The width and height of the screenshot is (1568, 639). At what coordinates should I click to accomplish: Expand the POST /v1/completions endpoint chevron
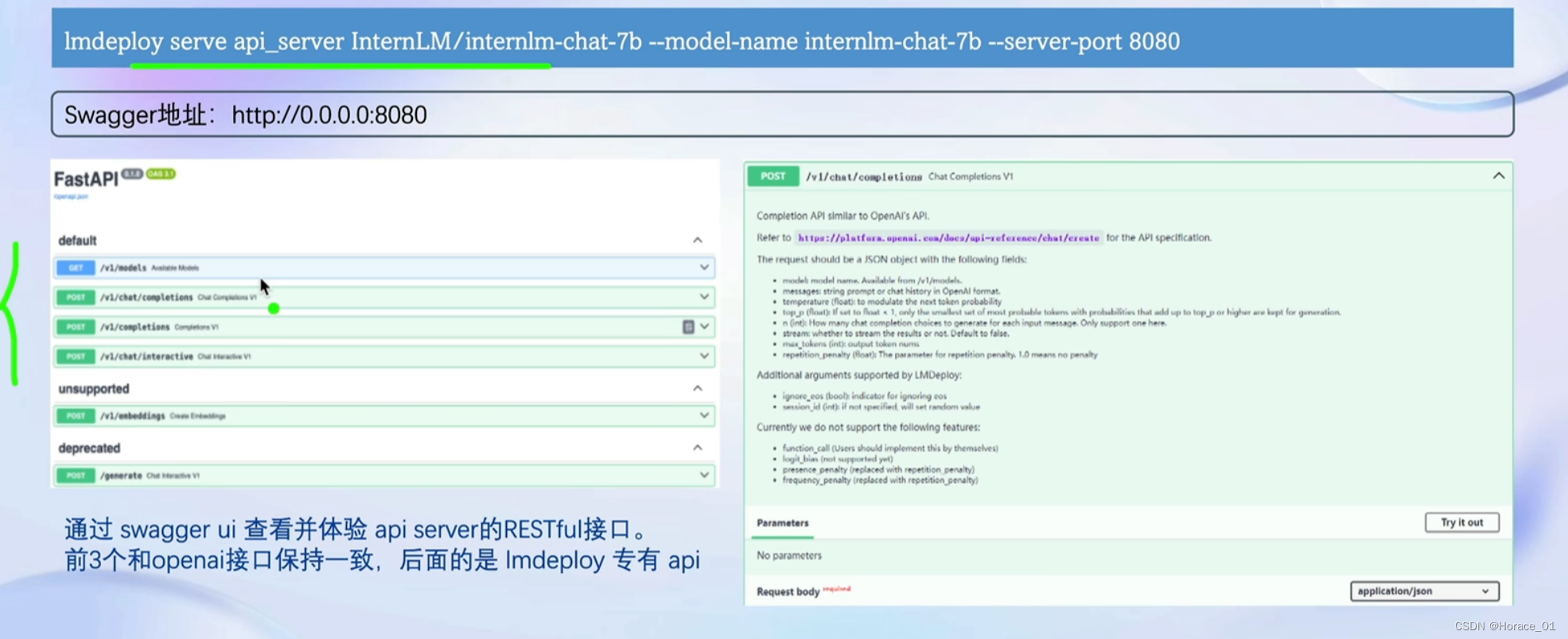705,326
